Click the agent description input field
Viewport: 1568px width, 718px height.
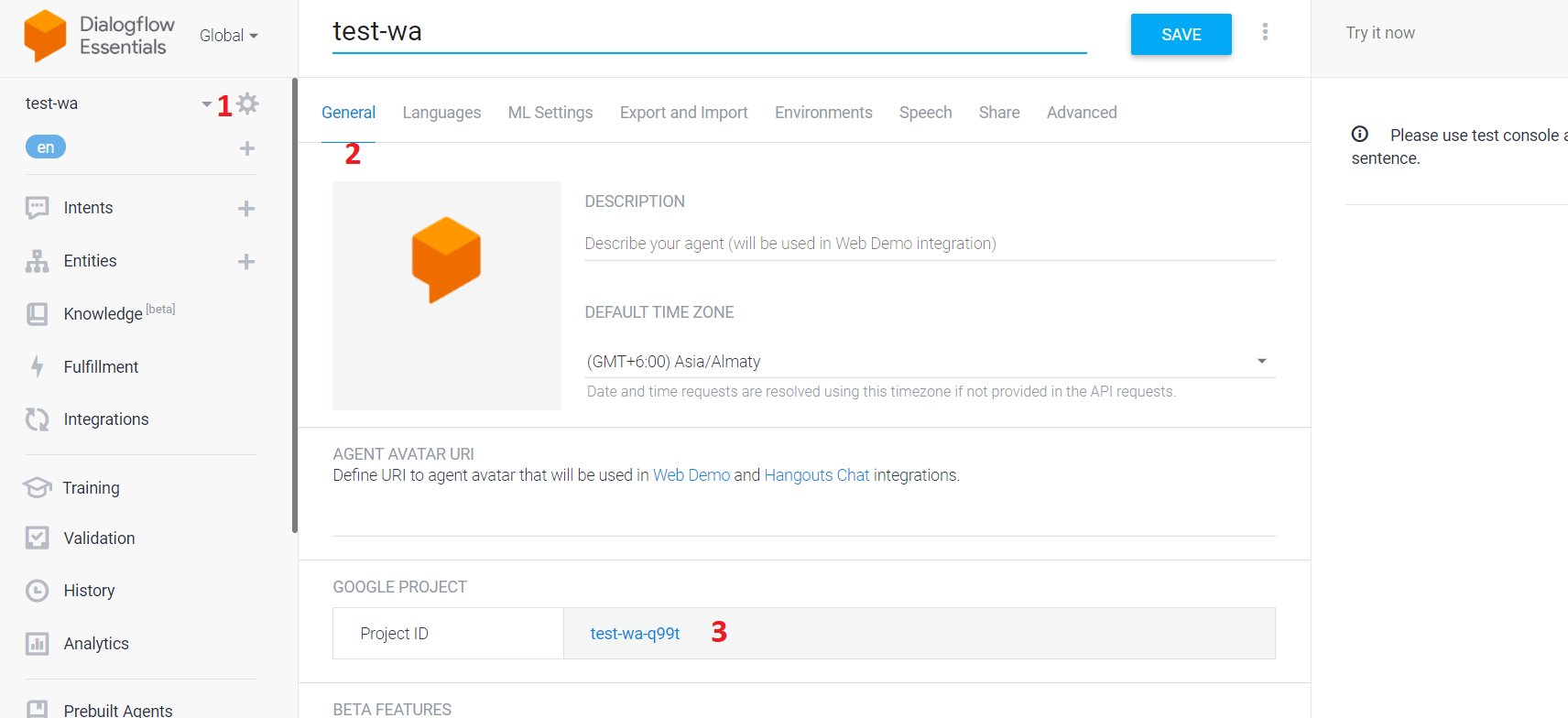coord(930,244)
